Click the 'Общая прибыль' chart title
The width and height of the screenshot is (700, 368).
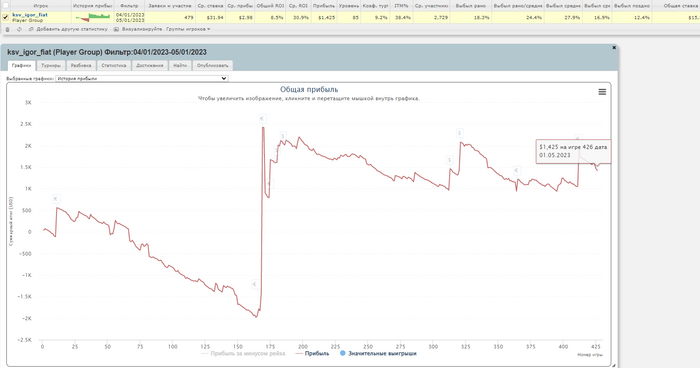309,89
